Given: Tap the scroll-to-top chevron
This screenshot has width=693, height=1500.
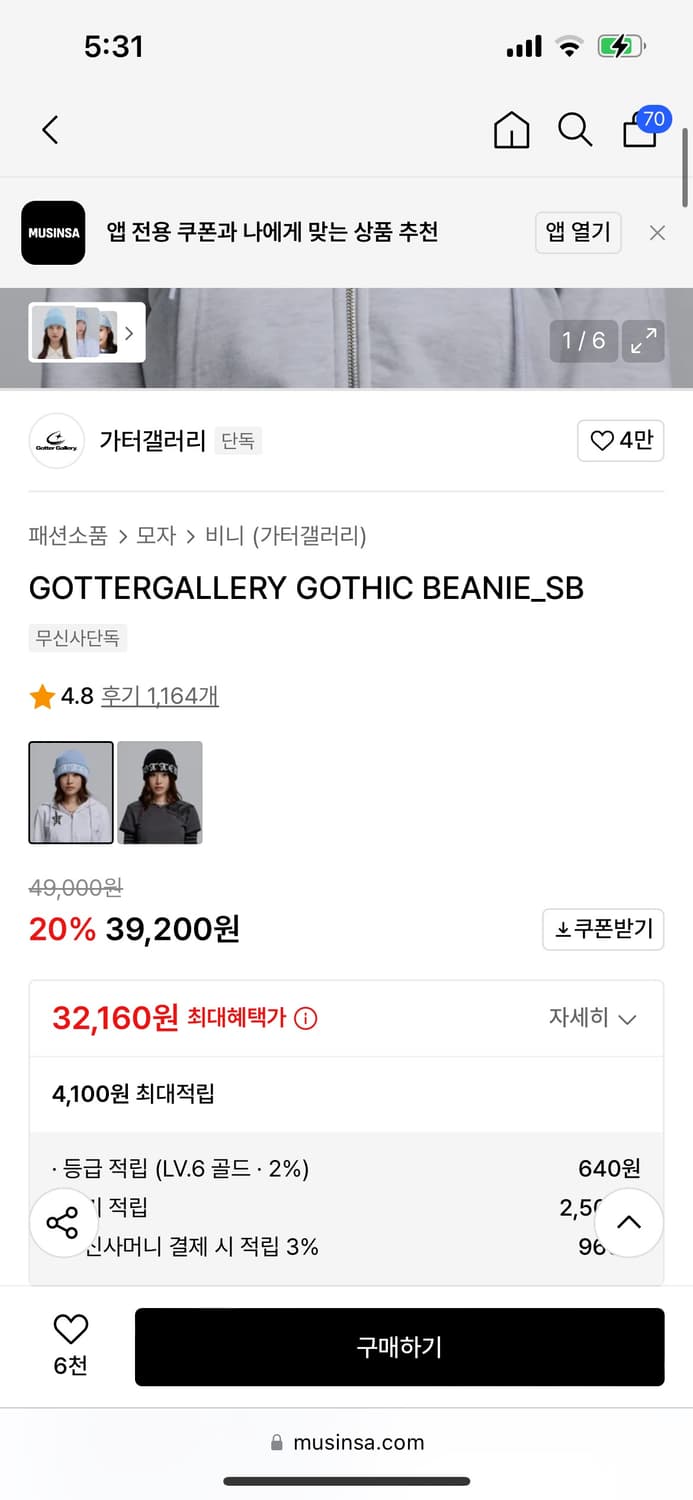Looking at the screenshot, I should [x=628, y=1221].
